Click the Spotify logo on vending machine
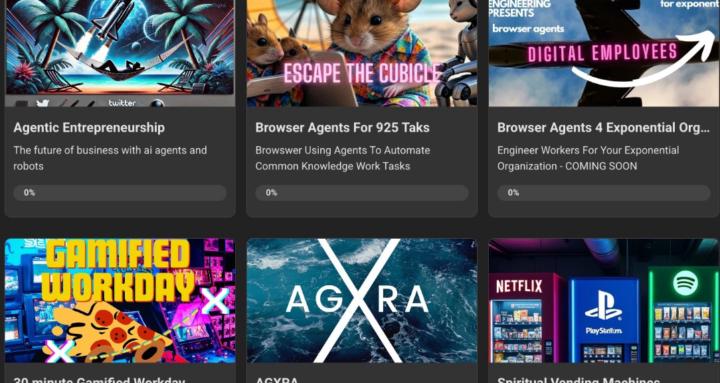The image size is (720, 383). (685, 283)
